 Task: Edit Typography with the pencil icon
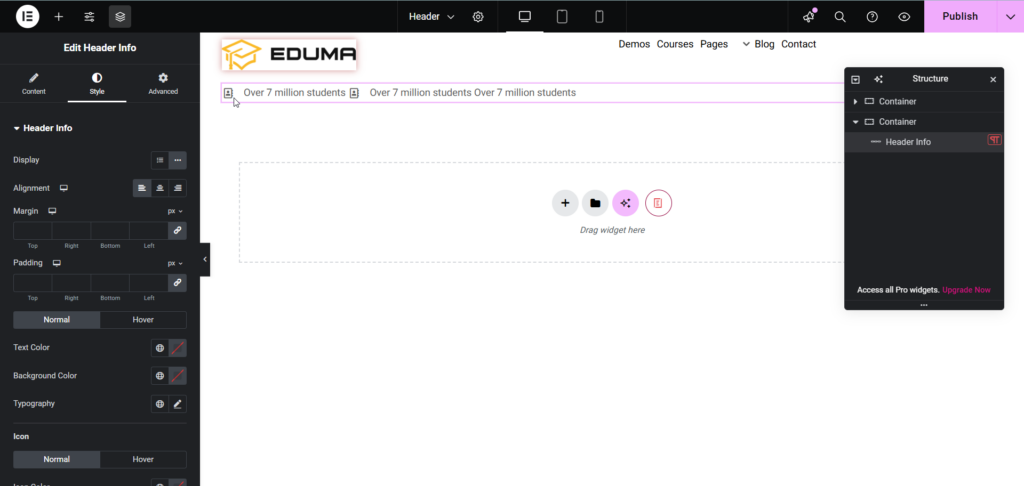click(178, 404)
